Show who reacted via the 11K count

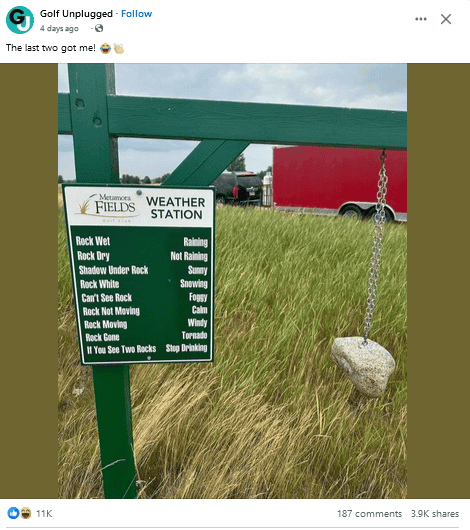[x=44, y=514]
